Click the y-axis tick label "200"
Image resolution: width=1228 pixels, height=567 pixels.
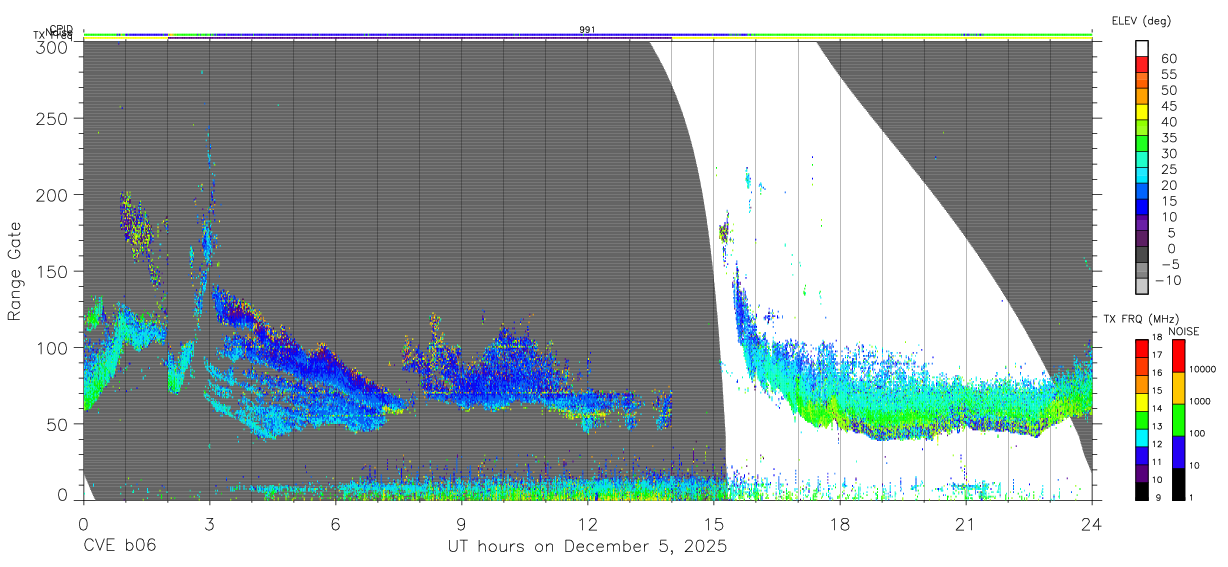52,194
